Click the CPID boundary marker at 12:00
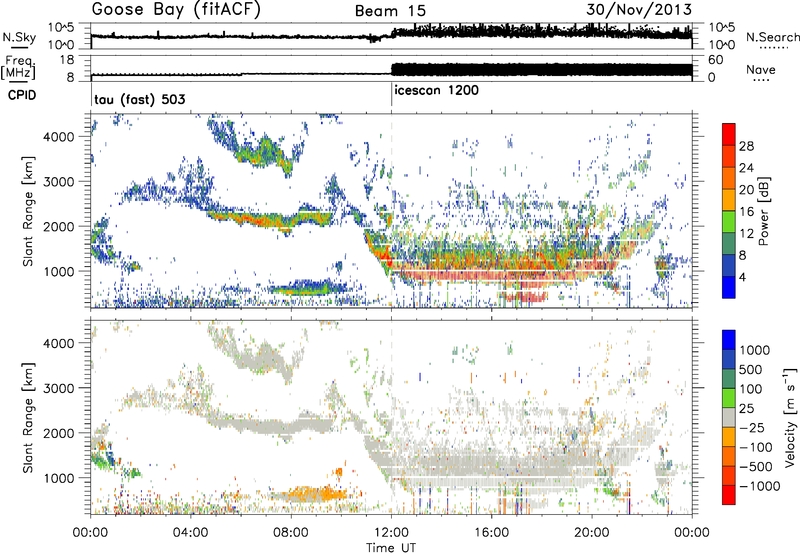800x554 pixels. [x=391, y=95]
